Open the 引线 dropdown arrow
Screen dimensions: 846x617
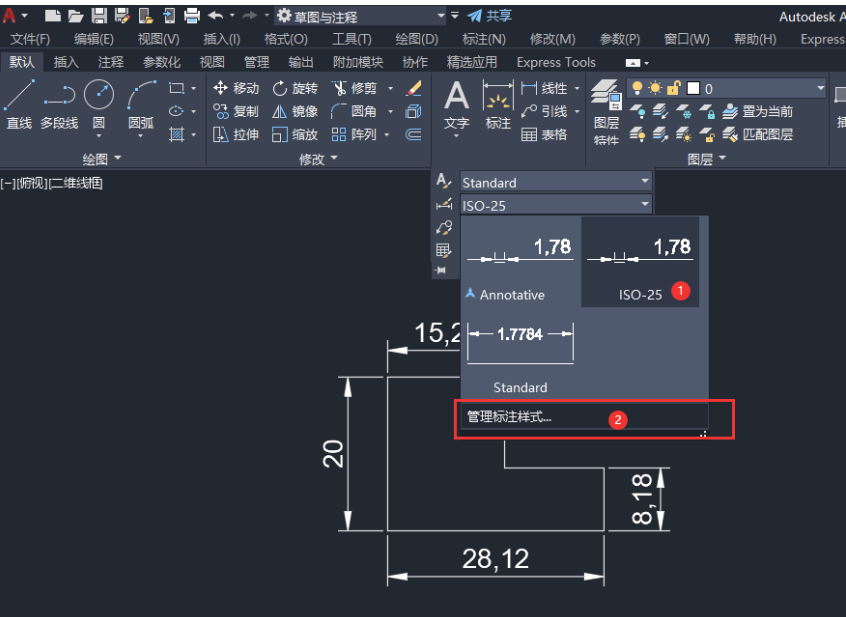[577, 111]
